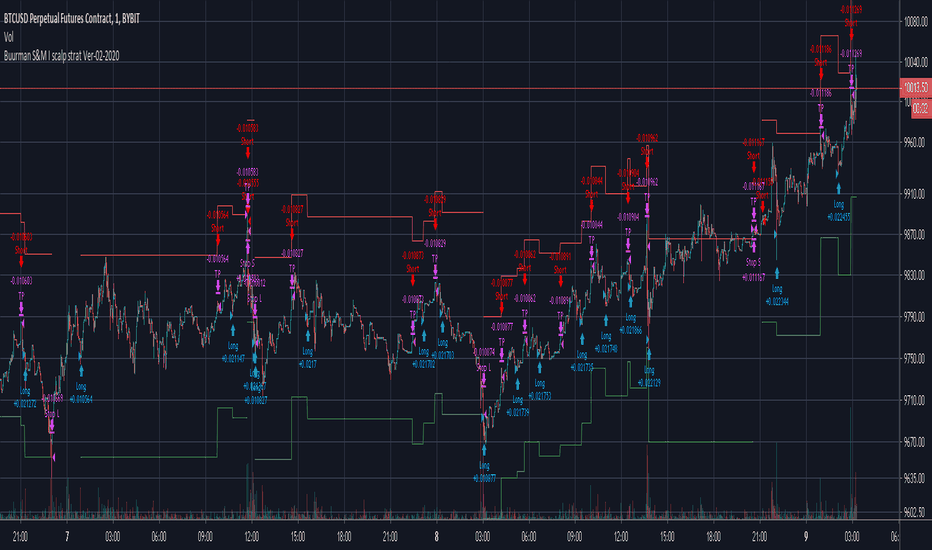Open the Buurman S&M I scalp strat label
The height and width of the screenshot is (550, 932).
pos(61,56)
